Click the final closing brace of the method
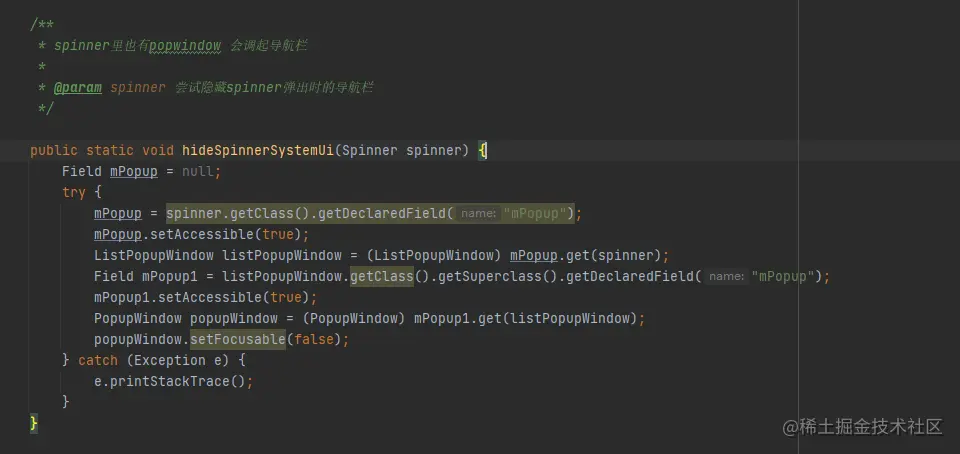Viewport: 960px width, 454px height. pyautogui.click(x=34, y=423)
